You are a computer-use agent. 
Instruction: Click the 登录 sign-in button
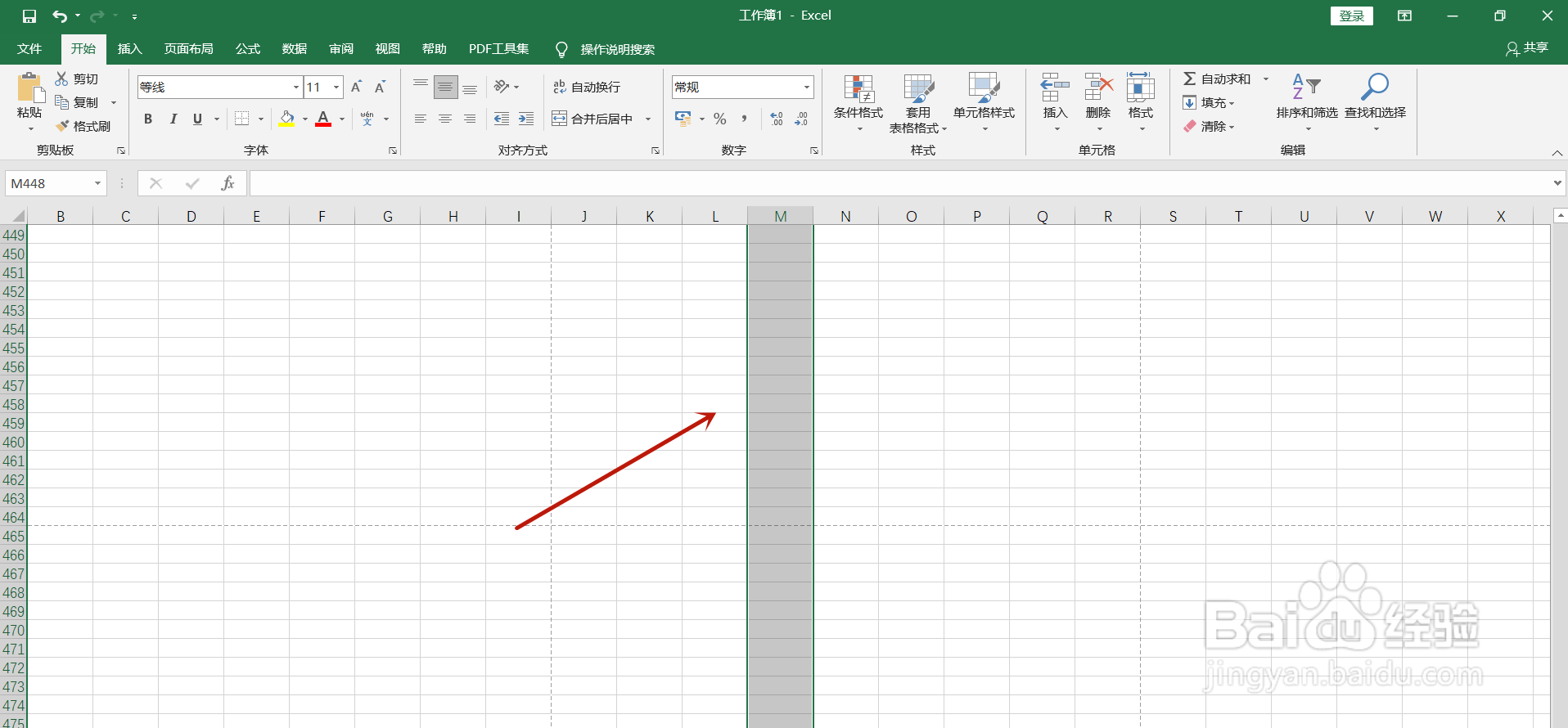(x=1352, y=16)
